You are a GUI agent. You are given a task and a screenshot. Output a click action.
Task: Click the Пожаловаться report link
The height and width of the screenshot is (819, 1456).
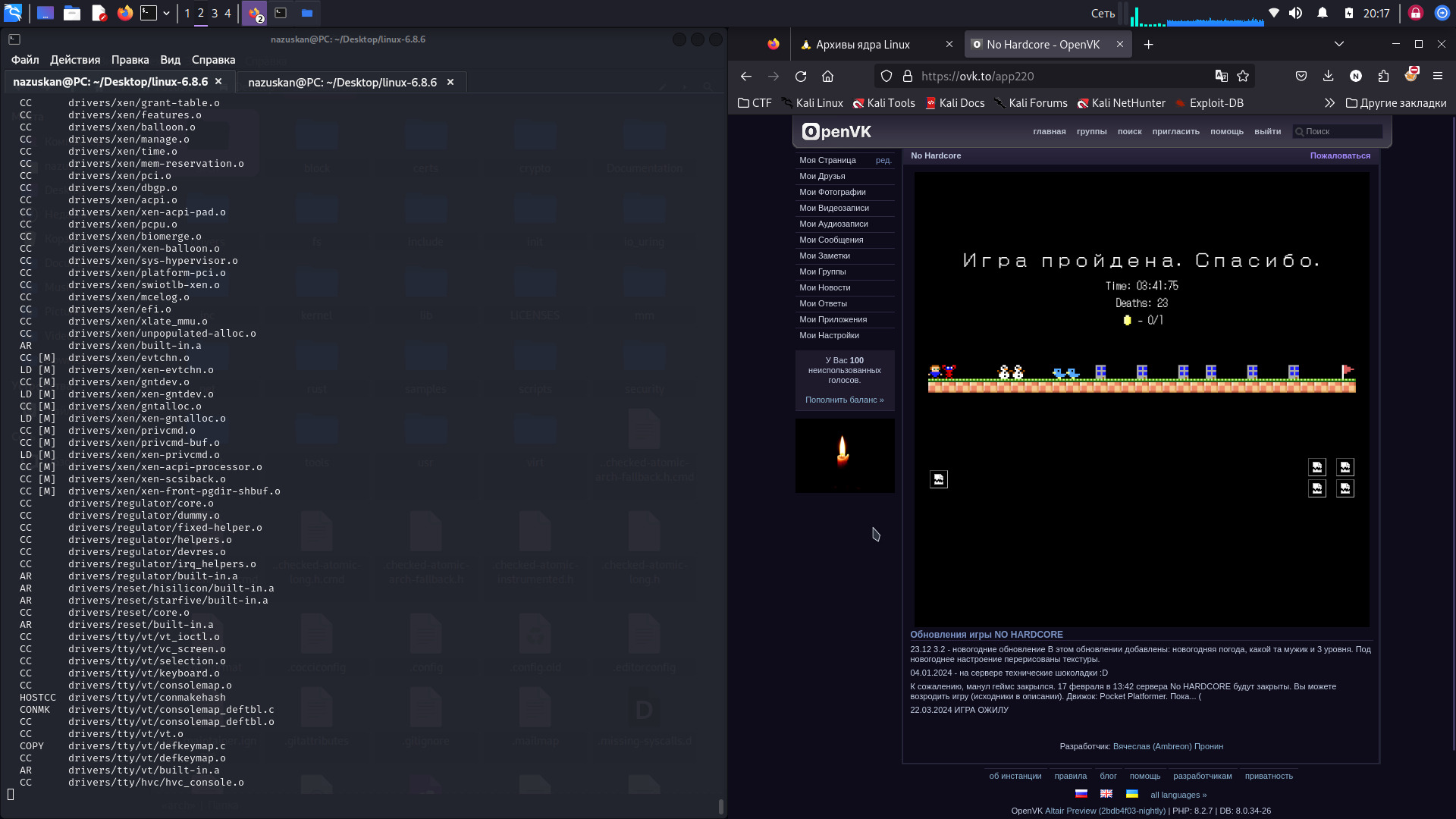(x=1340, y=155)
